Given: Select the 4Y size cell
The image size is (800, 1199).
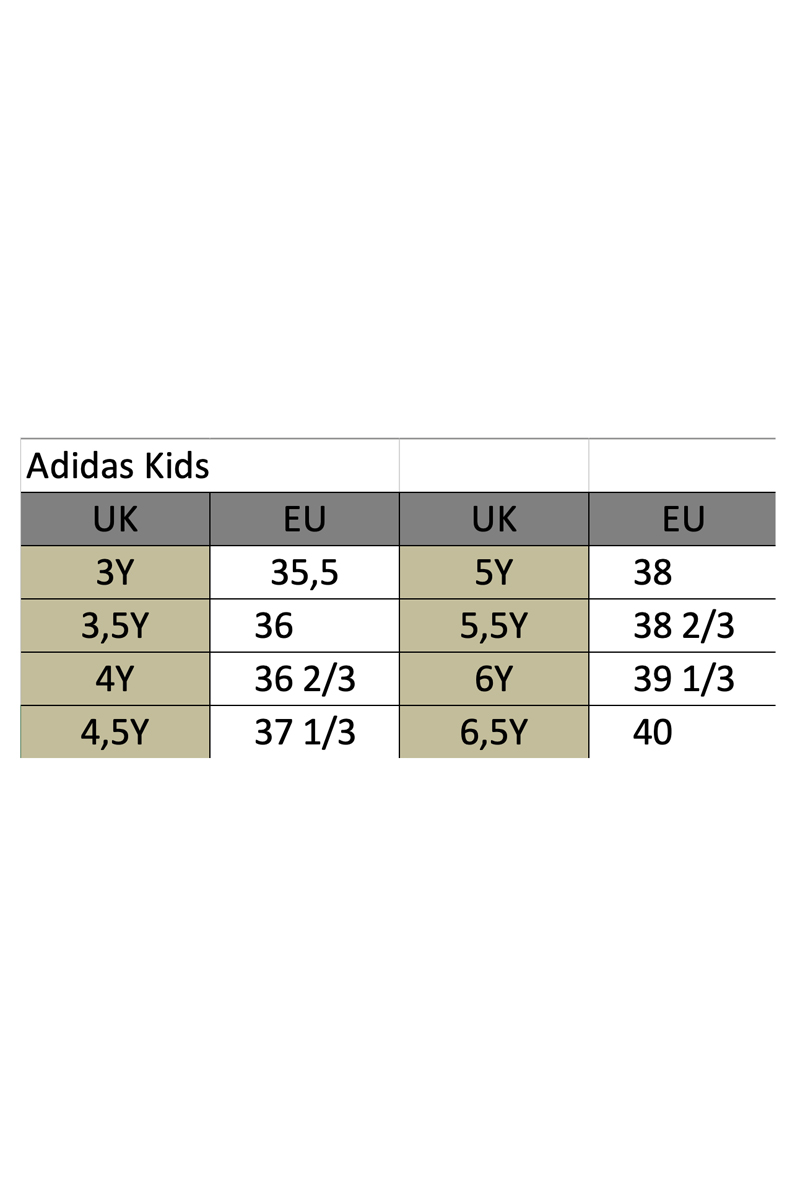Looking at the screenshot, I should click(x=115, y=679).
